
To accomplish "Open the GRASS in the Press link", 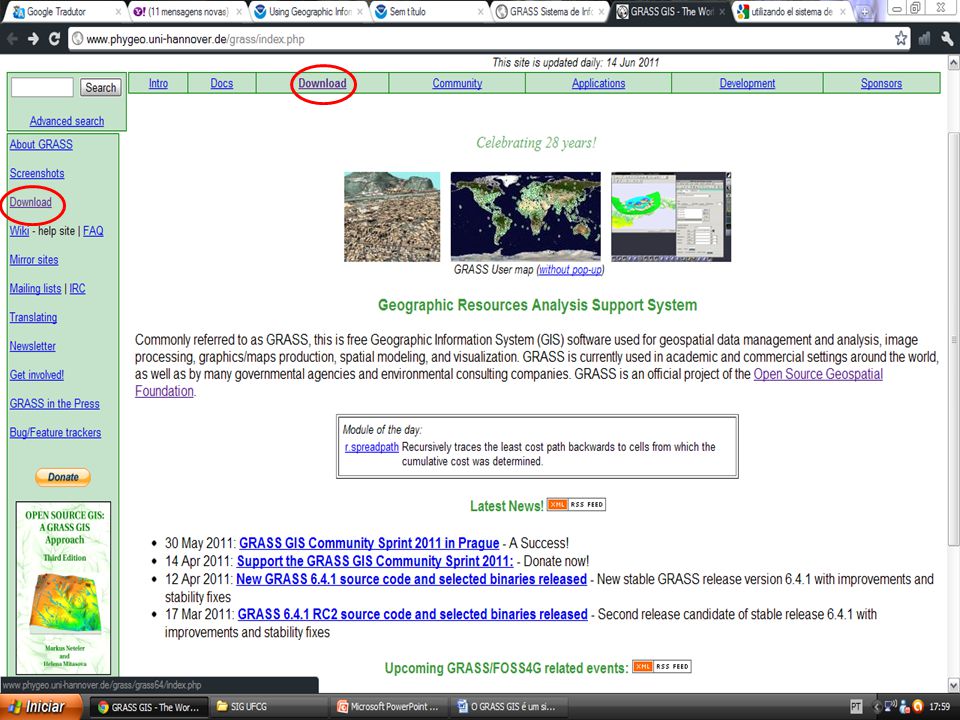I will coord(54,403).
